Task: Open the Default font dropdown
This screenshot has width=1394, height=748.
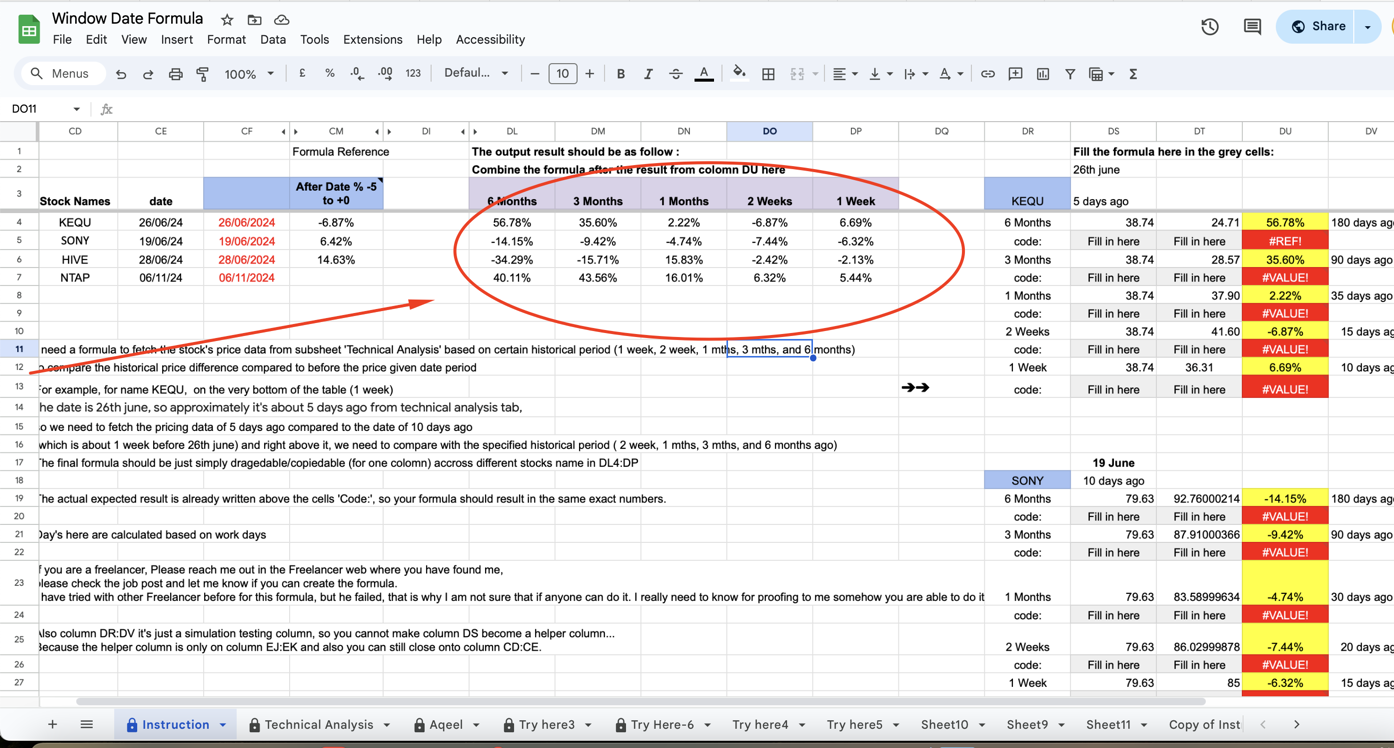Action: [476, 74]
